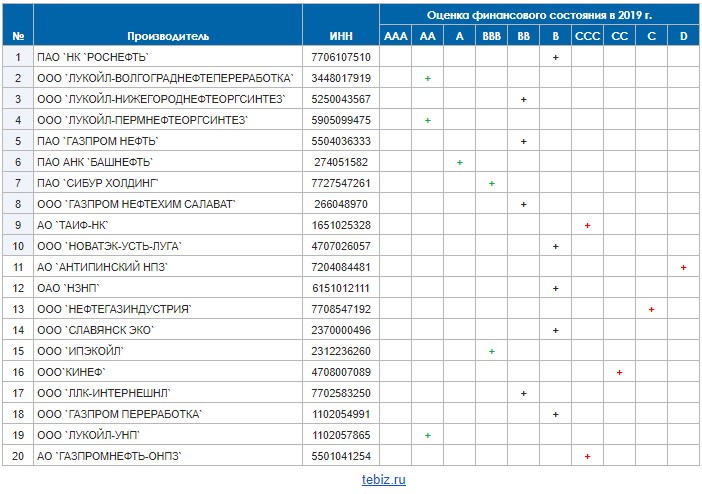Select the cell АО `АНТИПИНСКИЙ НПЗ`

point(168,267)
